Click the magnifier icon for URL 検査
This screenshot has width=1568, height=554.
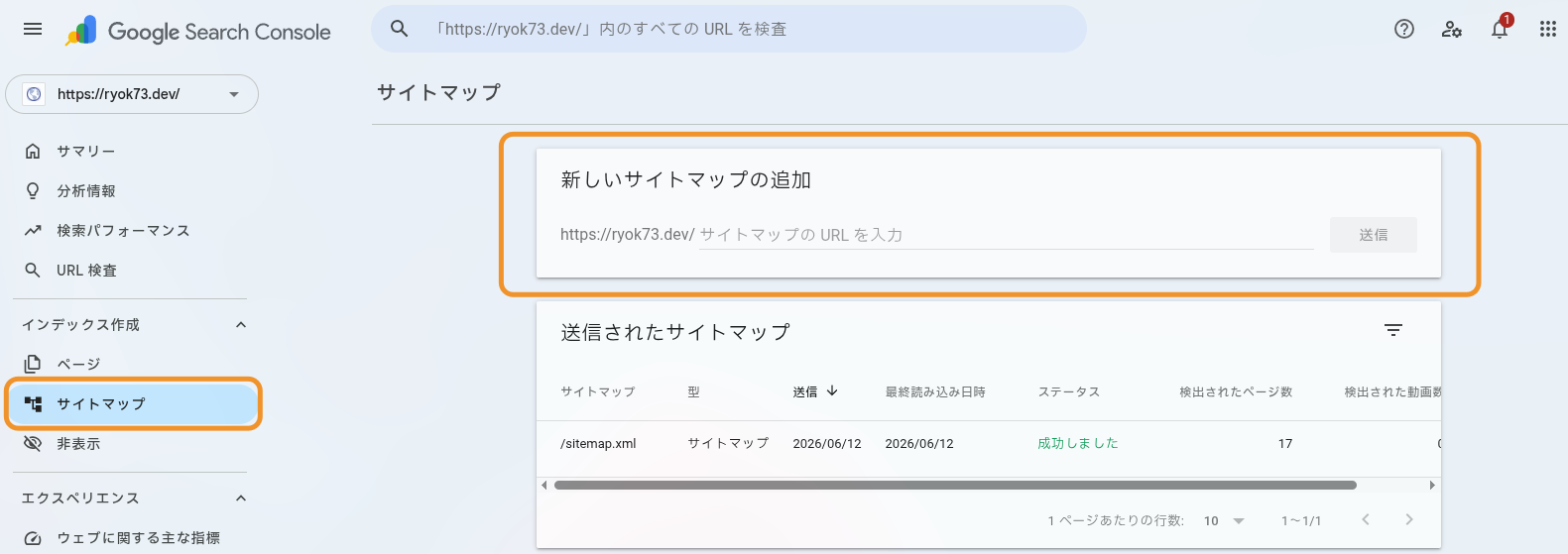coord(33,270)
